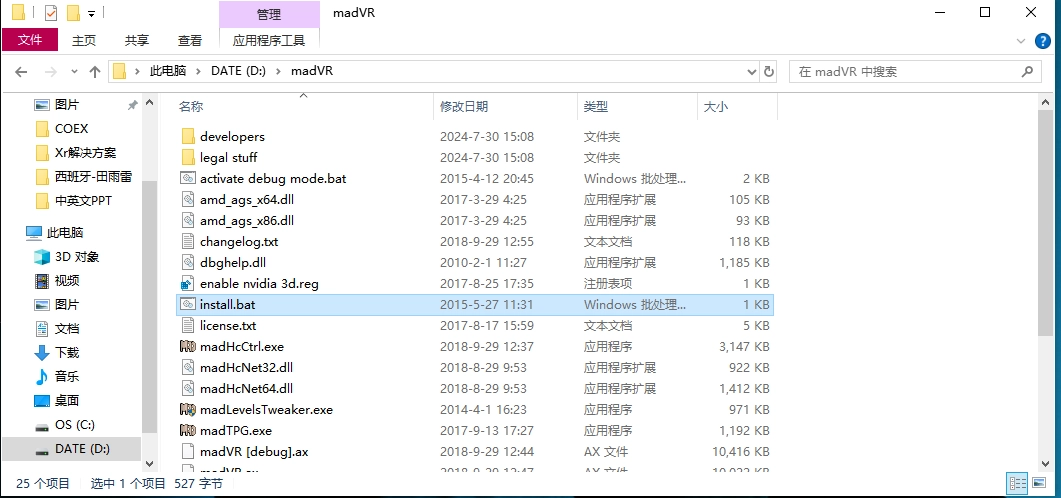Click 此电脑 in the address bar

[168, 71]
